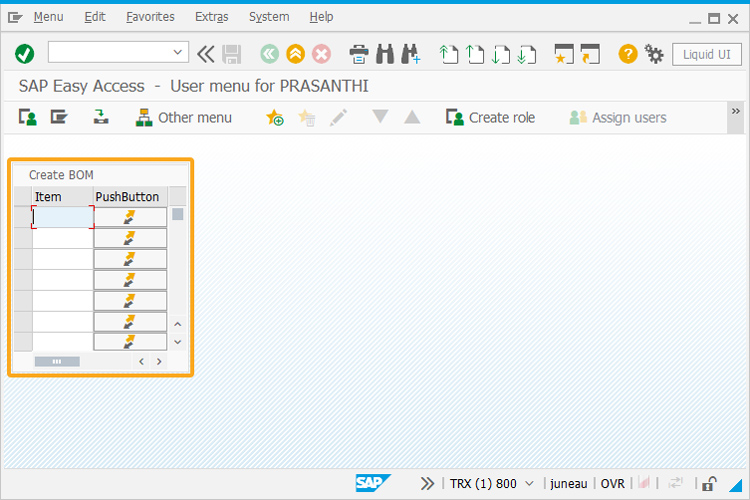Click the Delete Favorites star icon
Screen dimensions: 750x500
coord(307,117)
